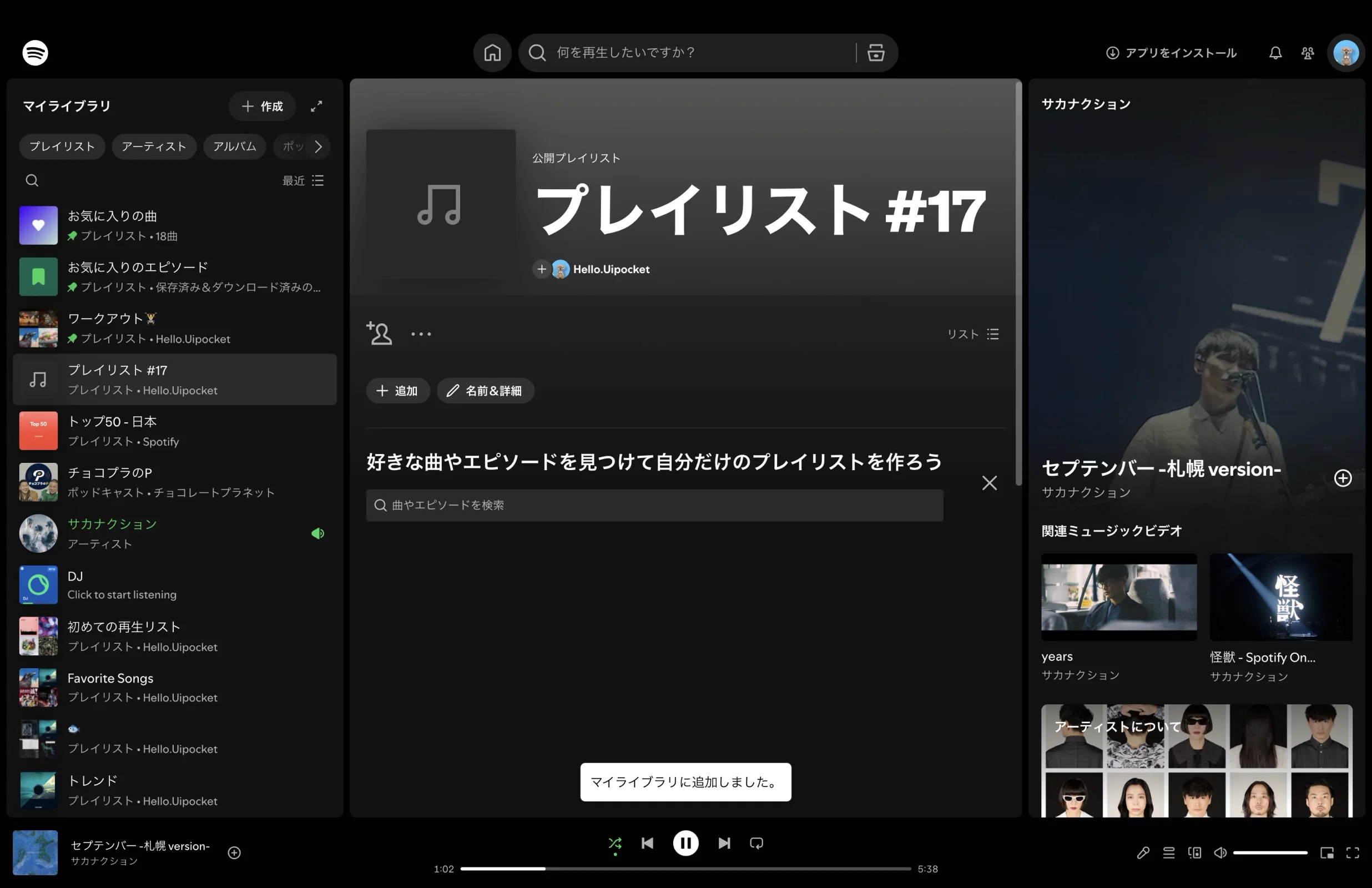Screen dimensions: 1372x888
Task: Go to the Home screen
Action: (x=492, y=53)
